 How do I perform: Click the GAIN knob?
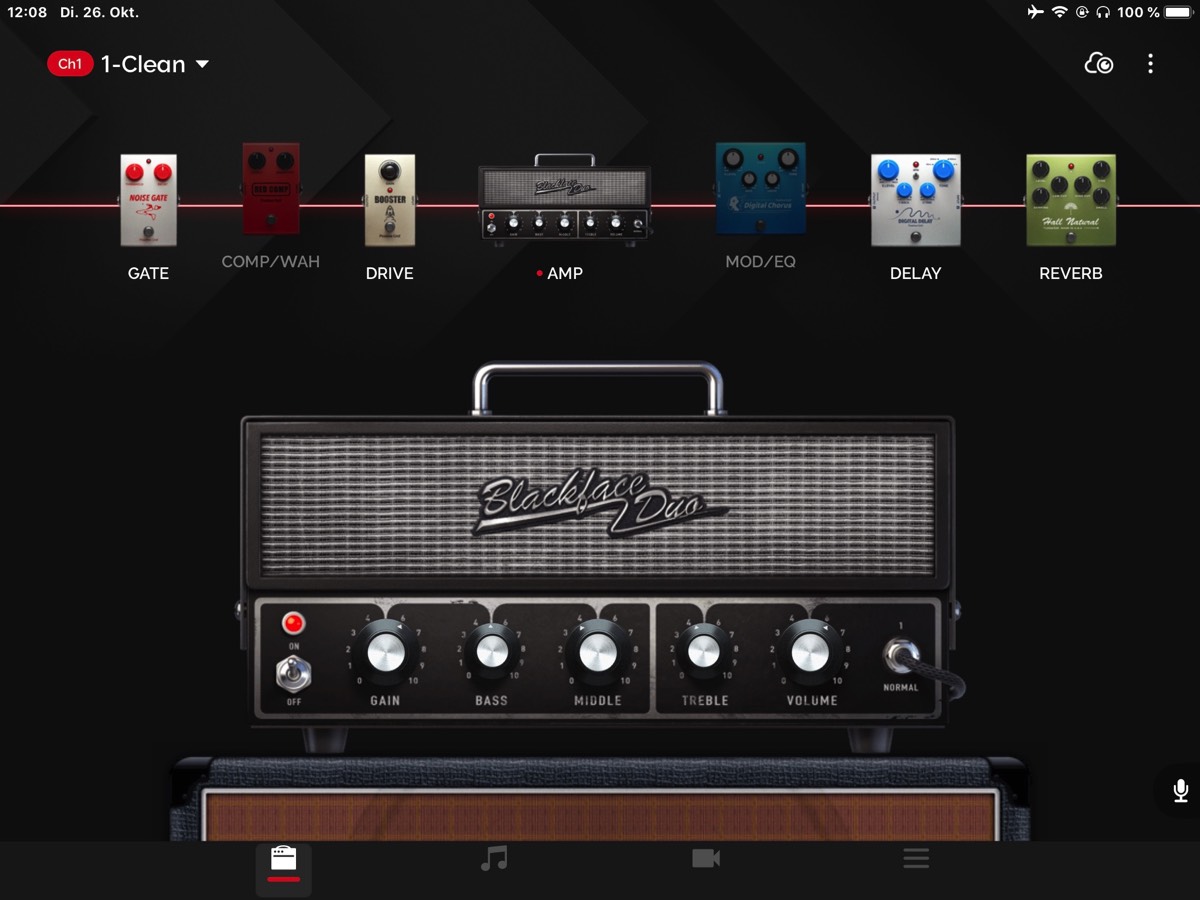click(385, 652)
